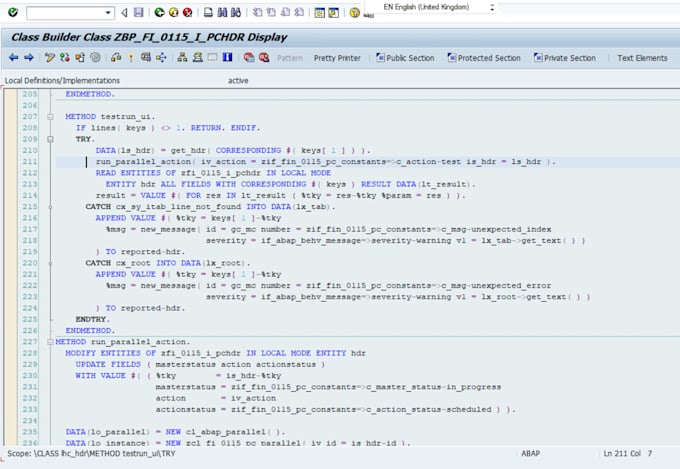Open Text Elements
This screenshot has width=680, height=469.
click(x=642, y=58)
